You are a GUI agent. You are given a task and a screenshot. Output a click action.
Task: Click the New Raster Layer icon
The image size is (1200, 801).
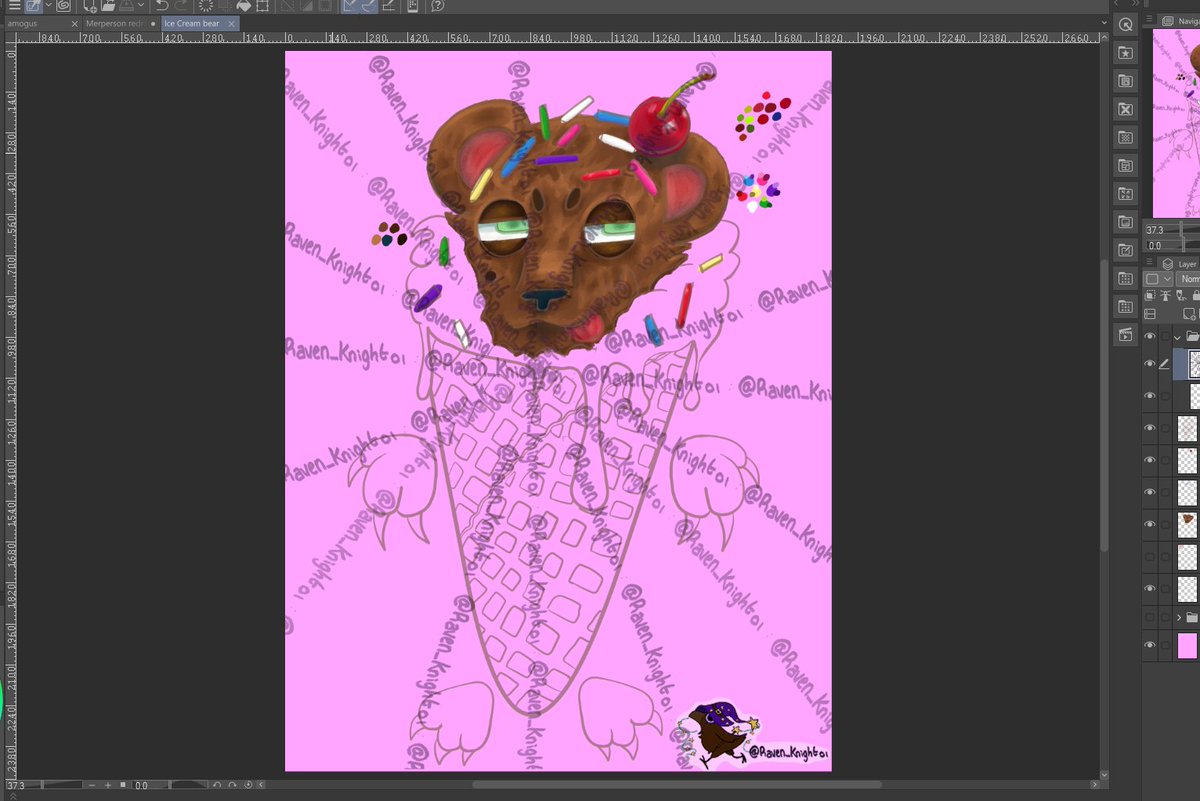(x=1190, y=314)
